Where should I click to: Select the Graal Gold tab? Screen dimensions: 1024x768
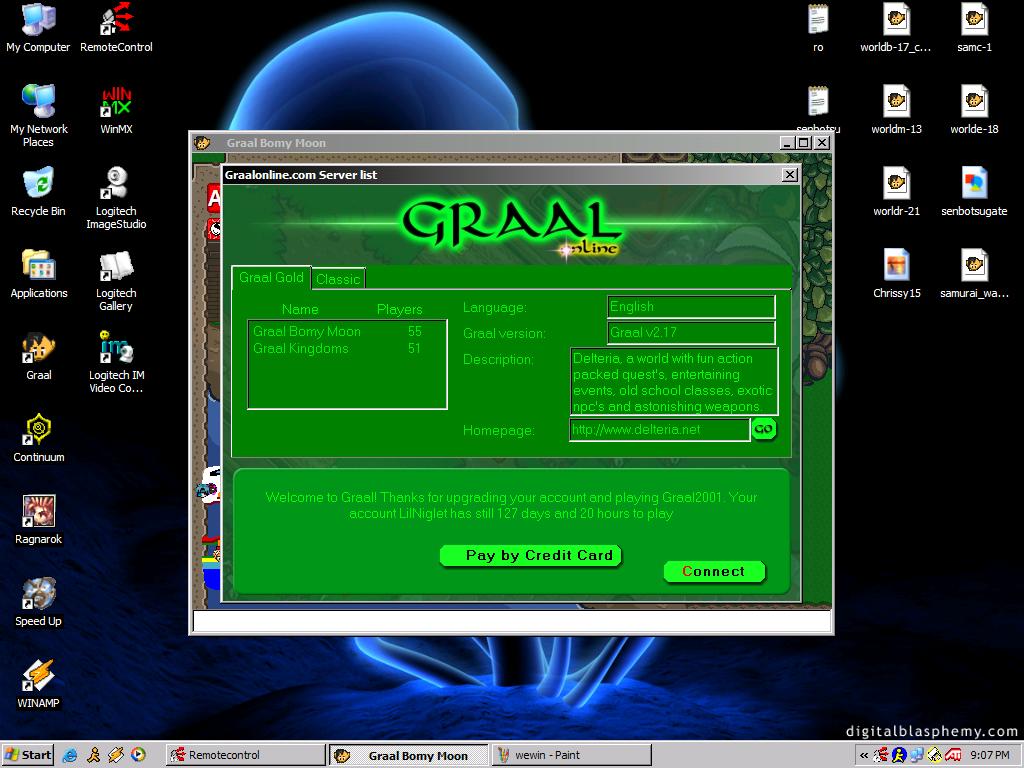[x=271, y=278]
